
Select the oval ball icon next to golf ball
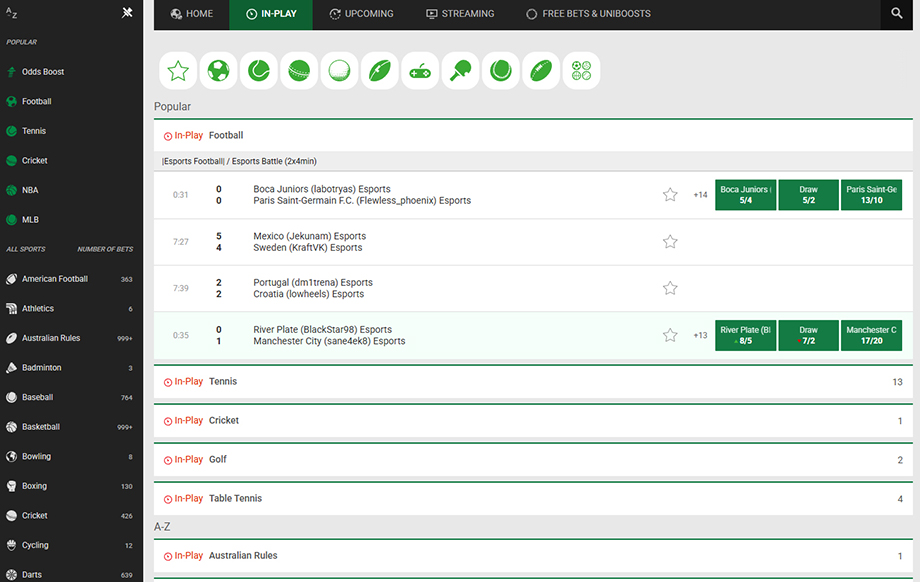(380, 71)
